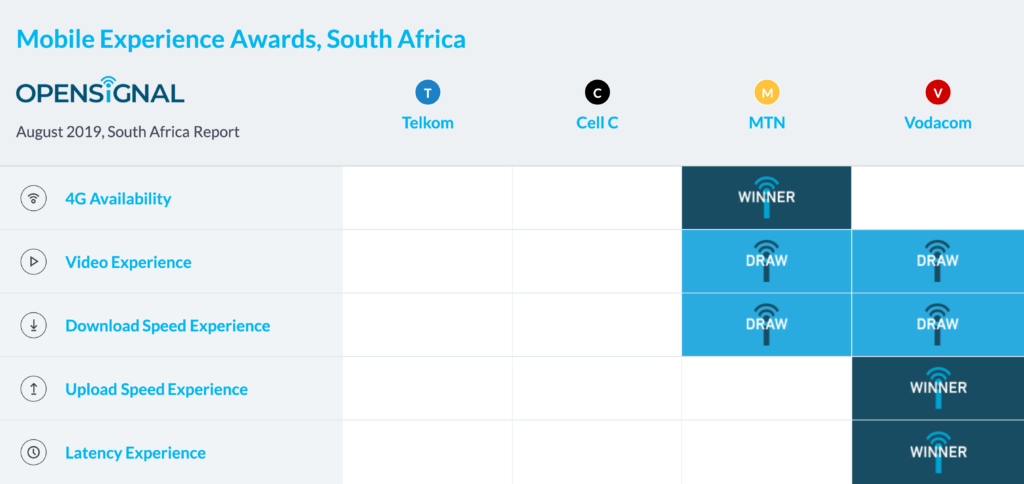The image size is (1024, 484).
Task: Click the yellow MTN M logo
Action: point(767,93)
